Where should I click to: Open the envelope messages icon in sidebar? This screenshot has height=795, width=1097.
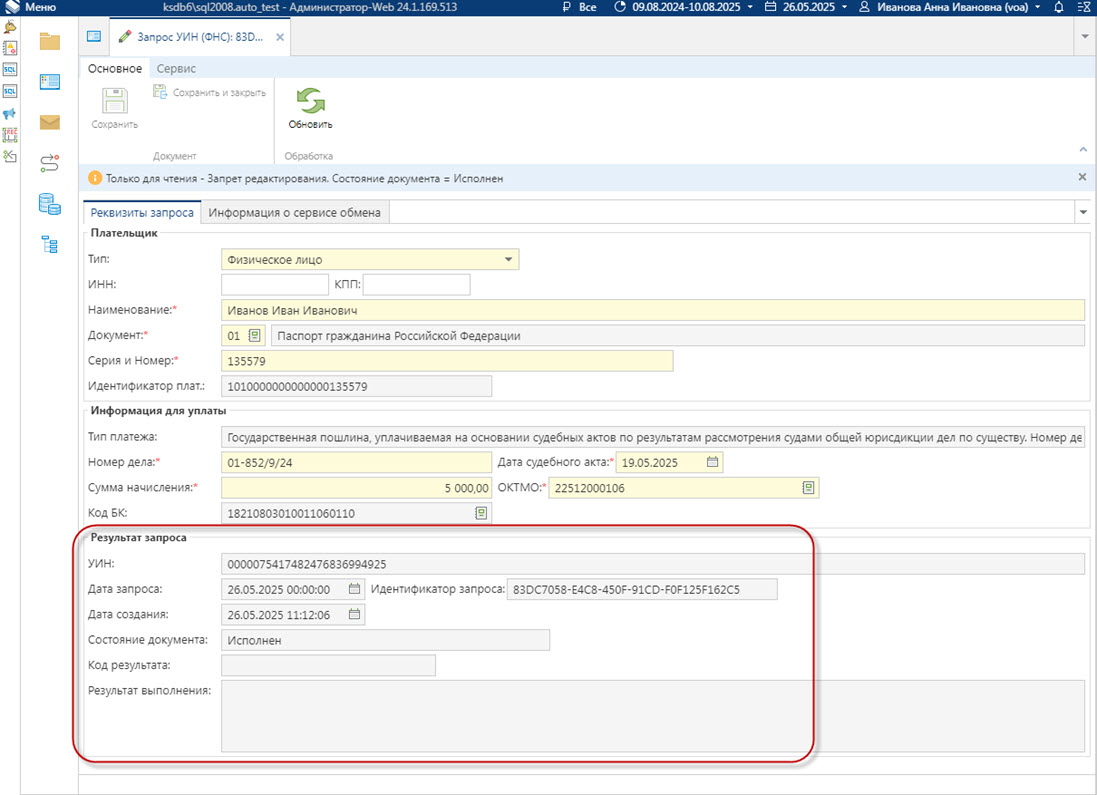coord(50,122)
